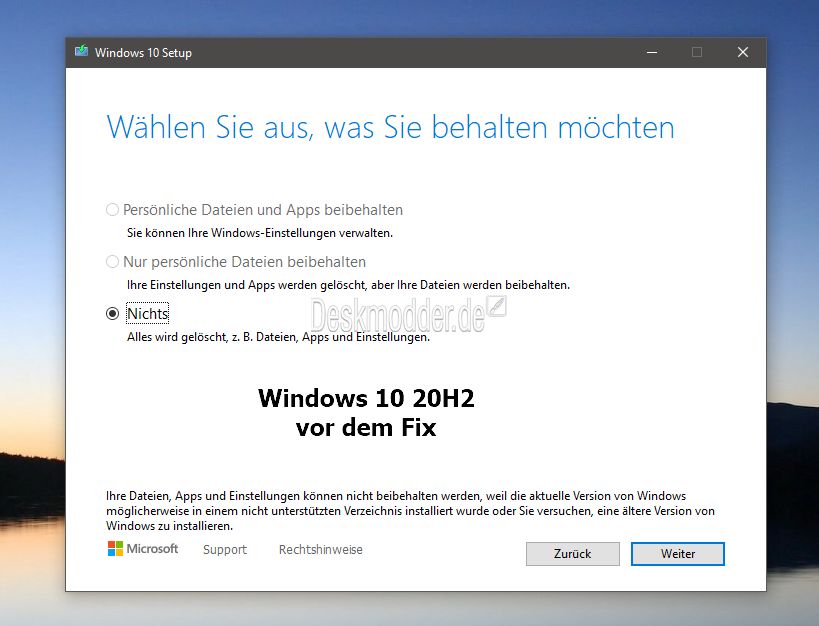
Task: Click the 'Windows 10 Setup' window title
Action: click(143, 53)
